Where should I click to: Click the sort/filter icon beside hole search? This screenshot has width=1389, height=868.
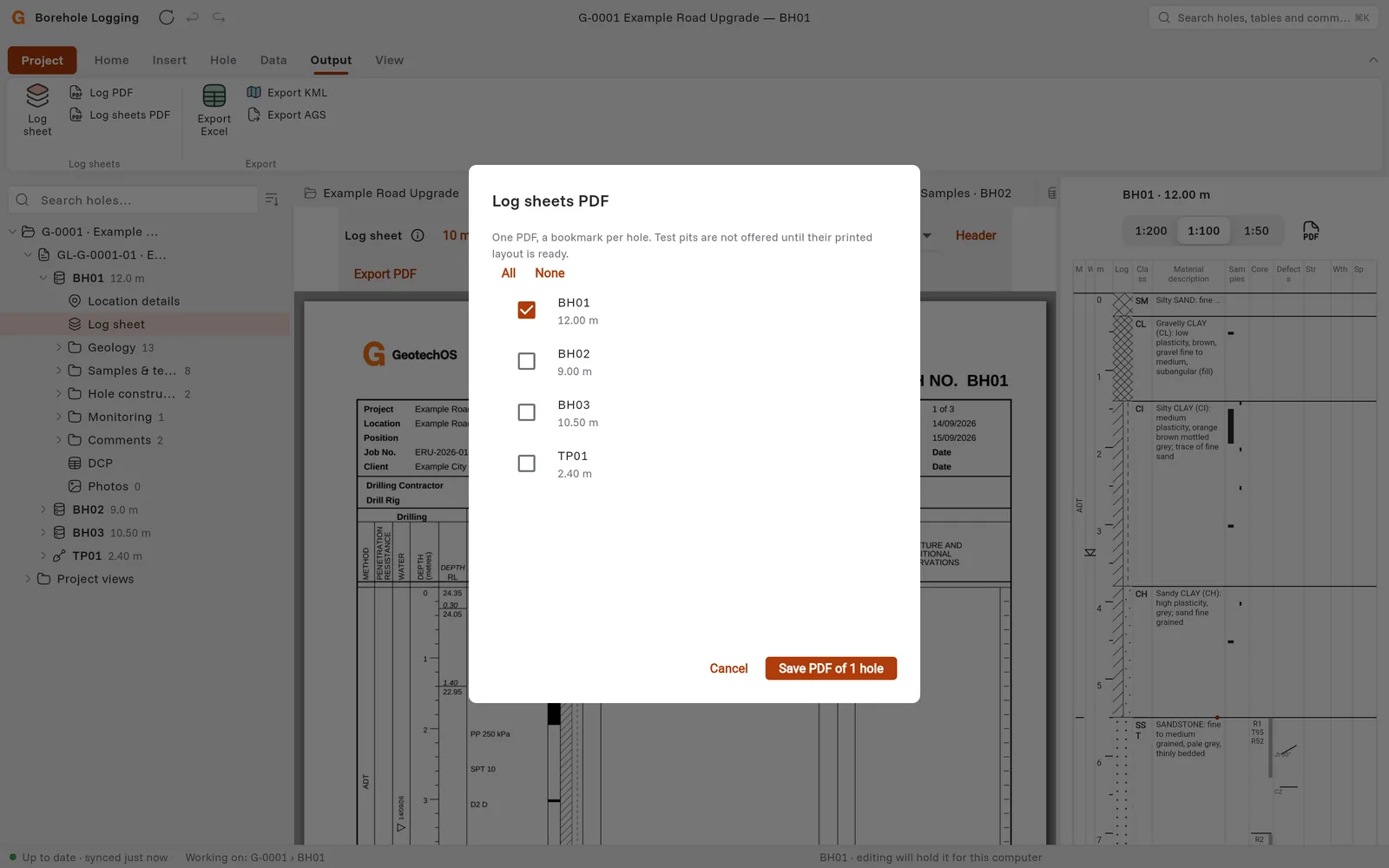[x=272, y=200]
